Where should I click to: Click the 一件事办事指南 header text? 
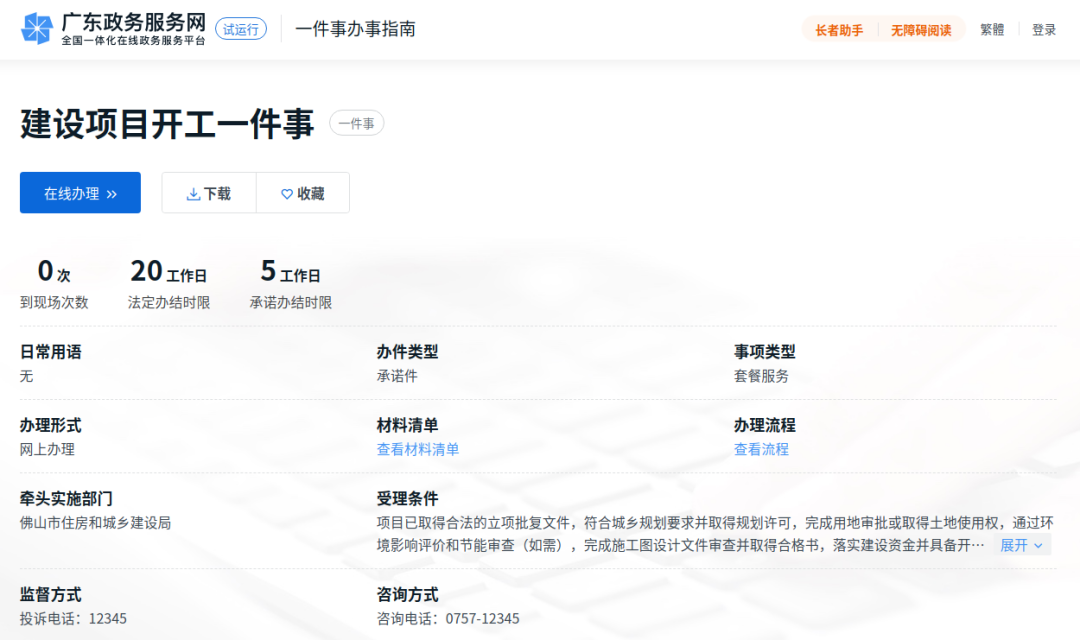[355, 29]
